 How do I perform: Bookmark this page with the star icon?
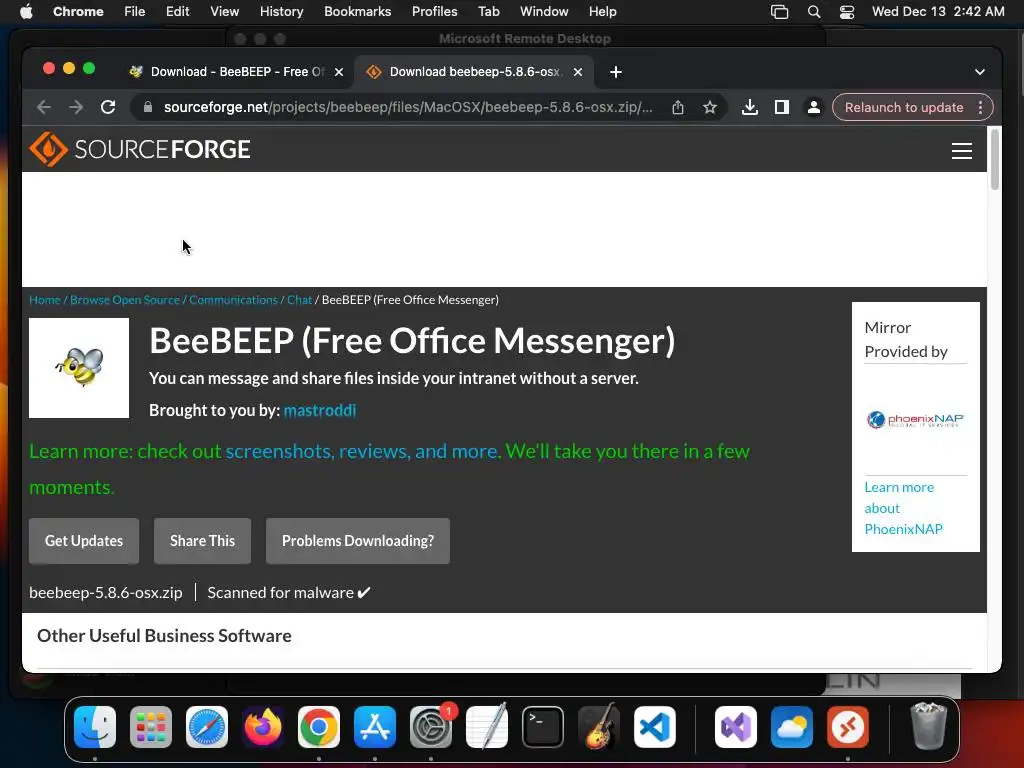710,107
